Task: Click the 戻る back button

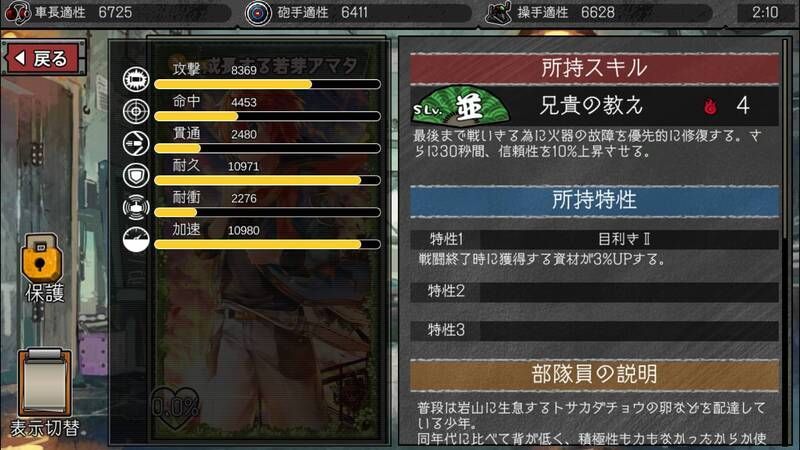Action: (x=43, y=58)
